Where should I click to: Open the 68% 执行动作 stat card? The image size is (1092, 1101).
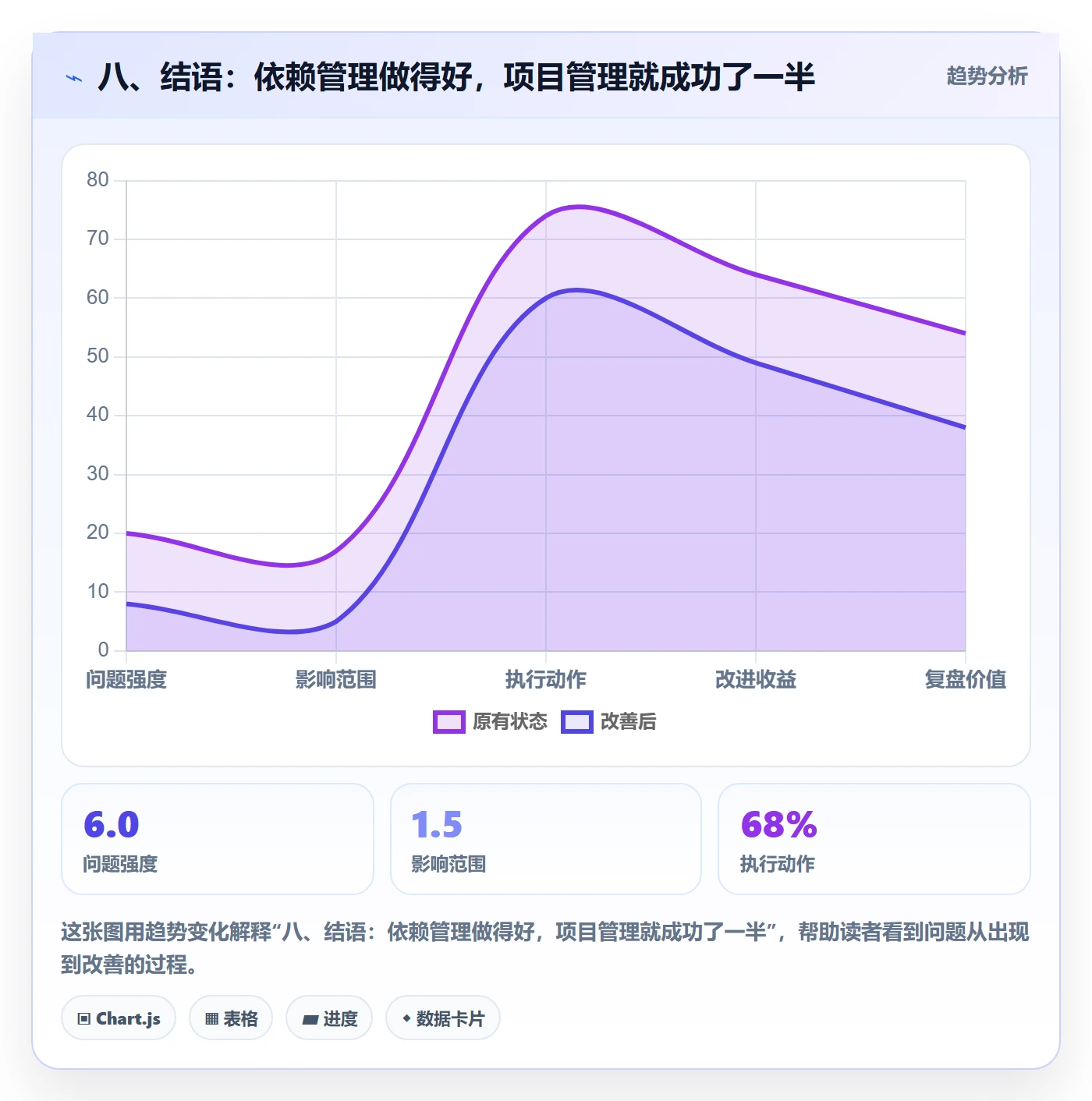click(874, 839)
